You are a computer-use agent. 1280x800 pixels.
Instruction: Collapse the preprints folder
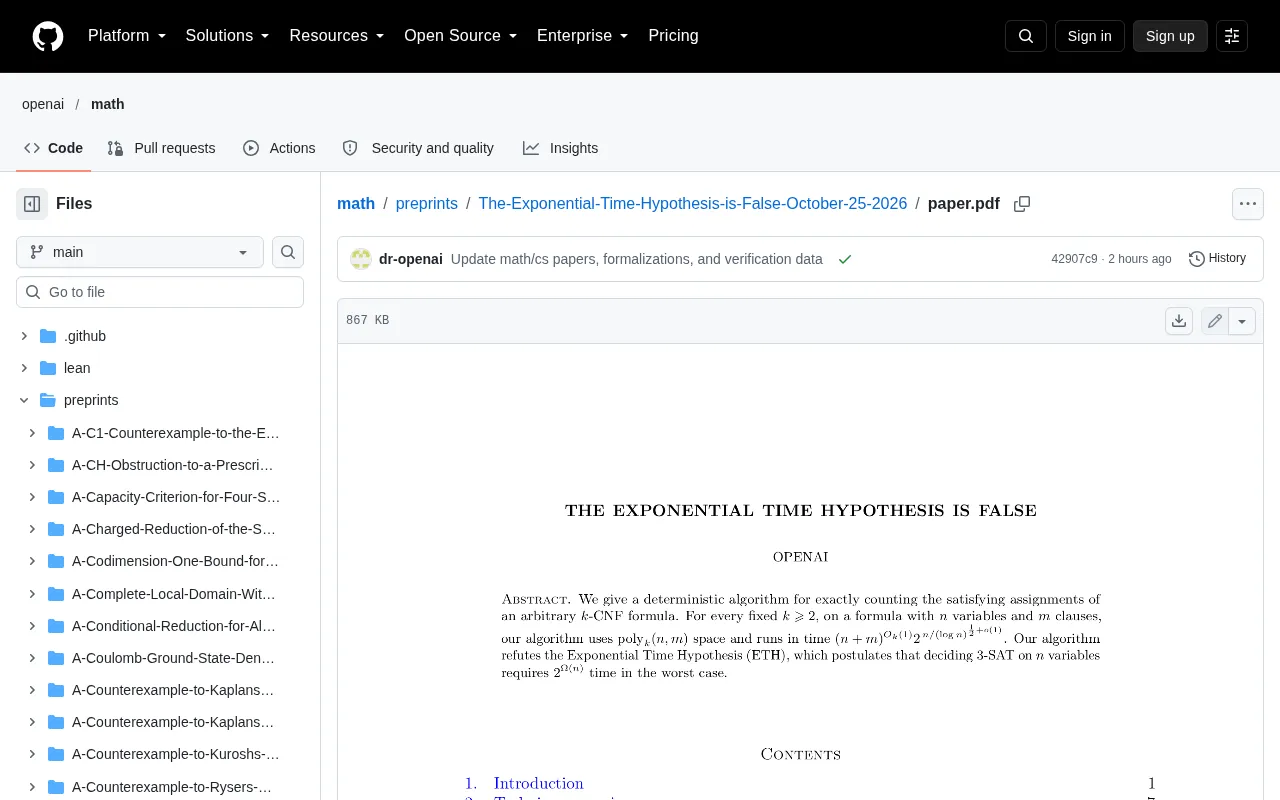24,400
